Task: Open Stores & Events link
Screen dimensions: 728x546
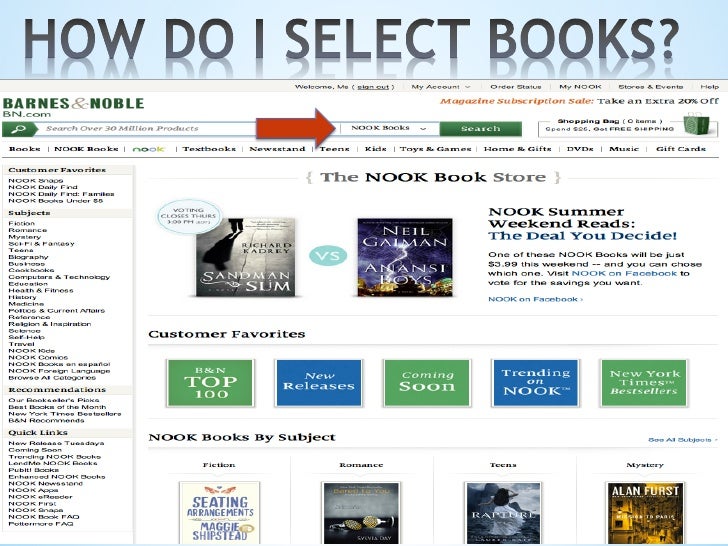Action: [650, 87]
